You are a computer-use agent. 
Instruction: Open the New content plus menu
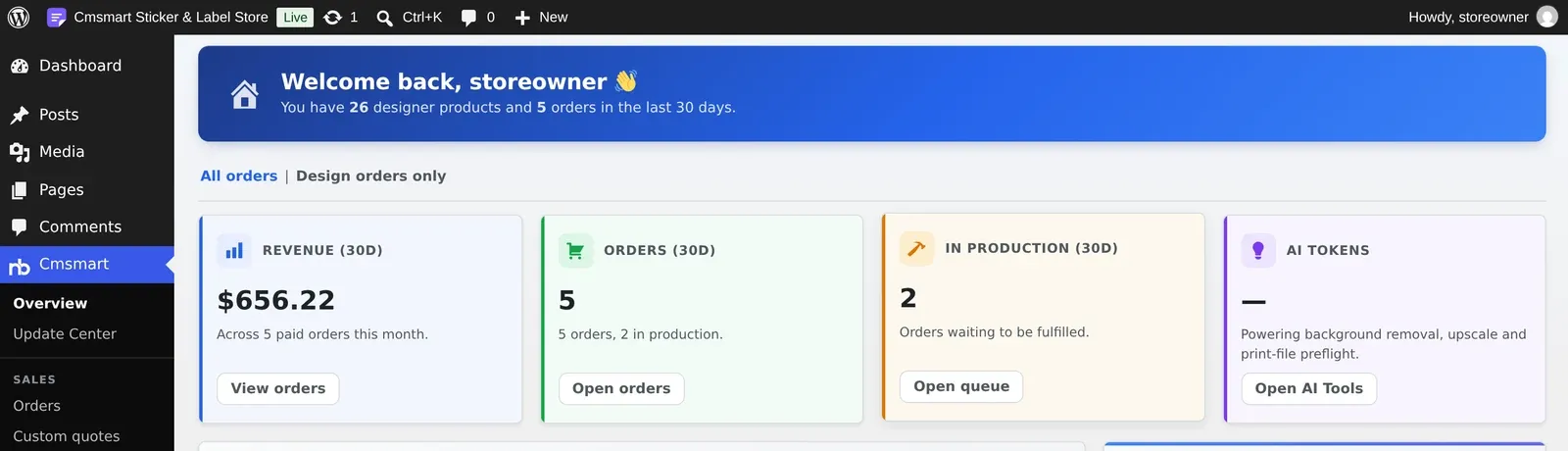coord(541,17)
